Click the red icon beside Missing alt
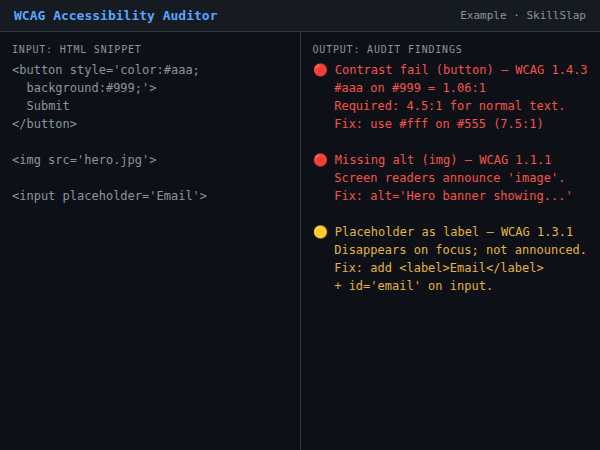Viewport: 600px width, 450px height. tap(320, 160)
